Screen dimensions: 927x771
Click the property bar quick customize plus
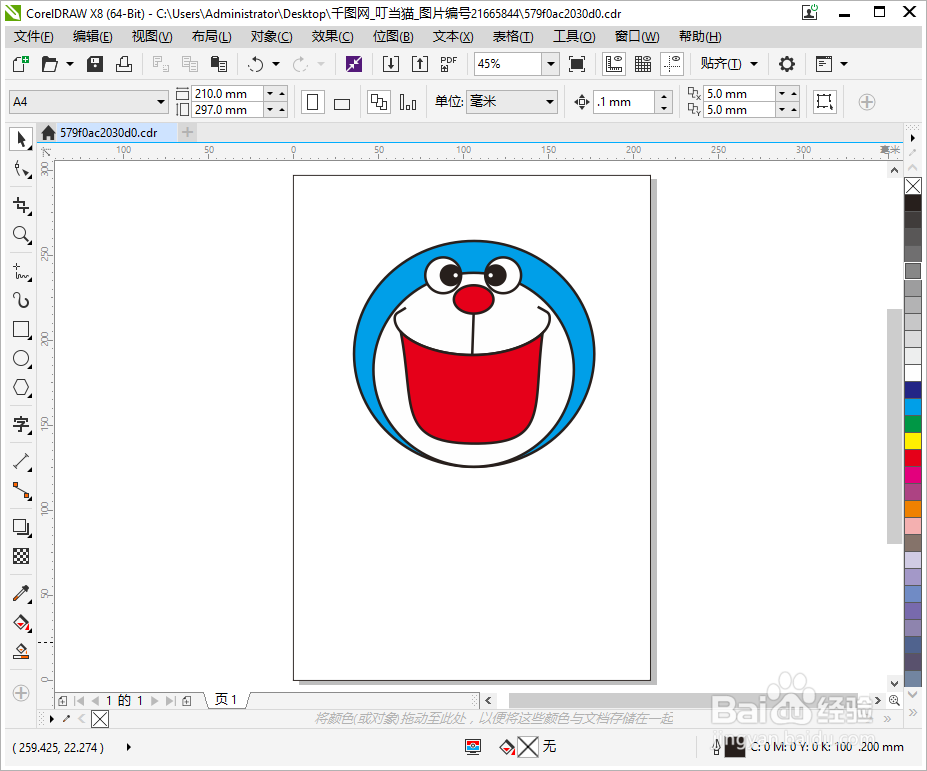(867, 102)
